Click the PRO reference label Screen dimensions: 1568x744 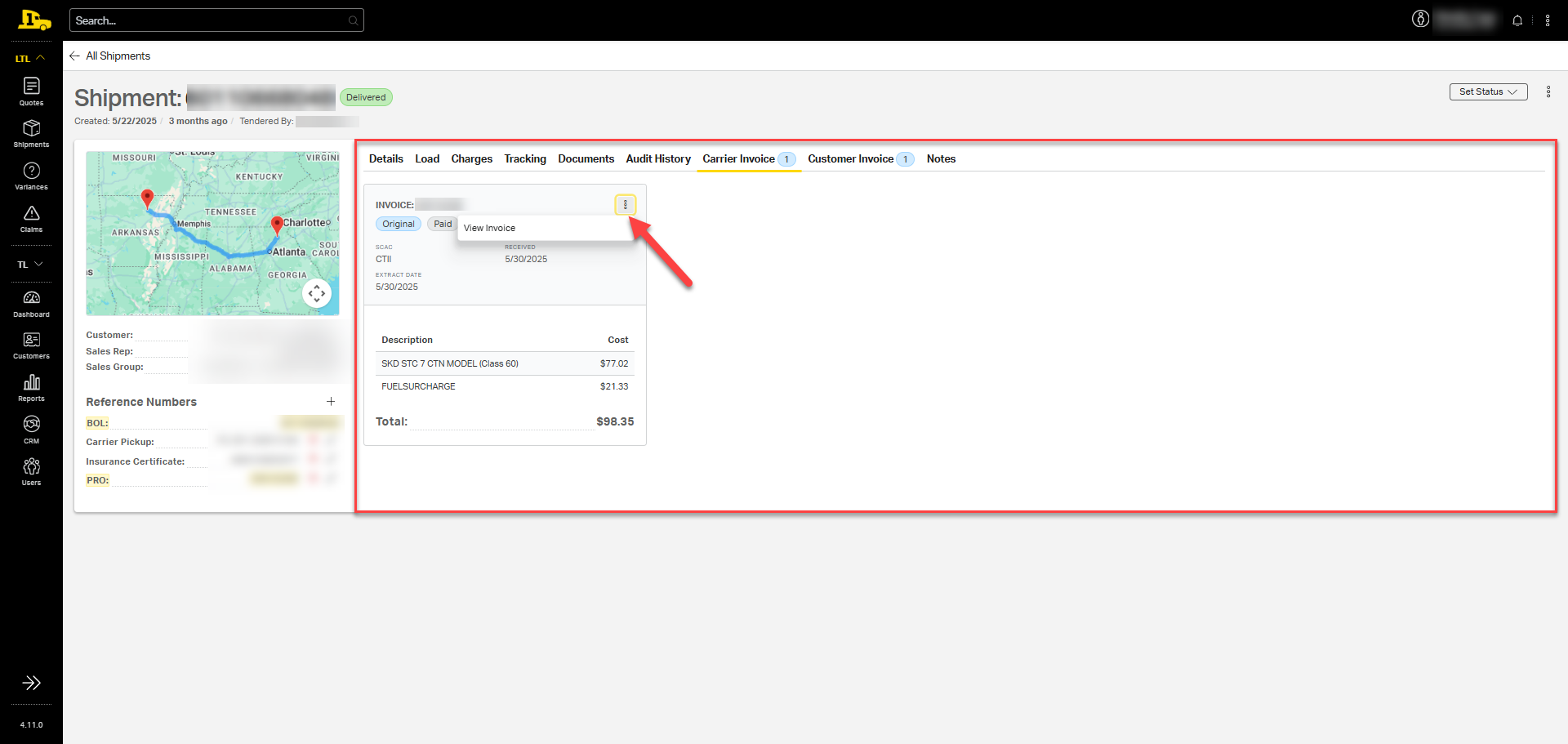97,480
